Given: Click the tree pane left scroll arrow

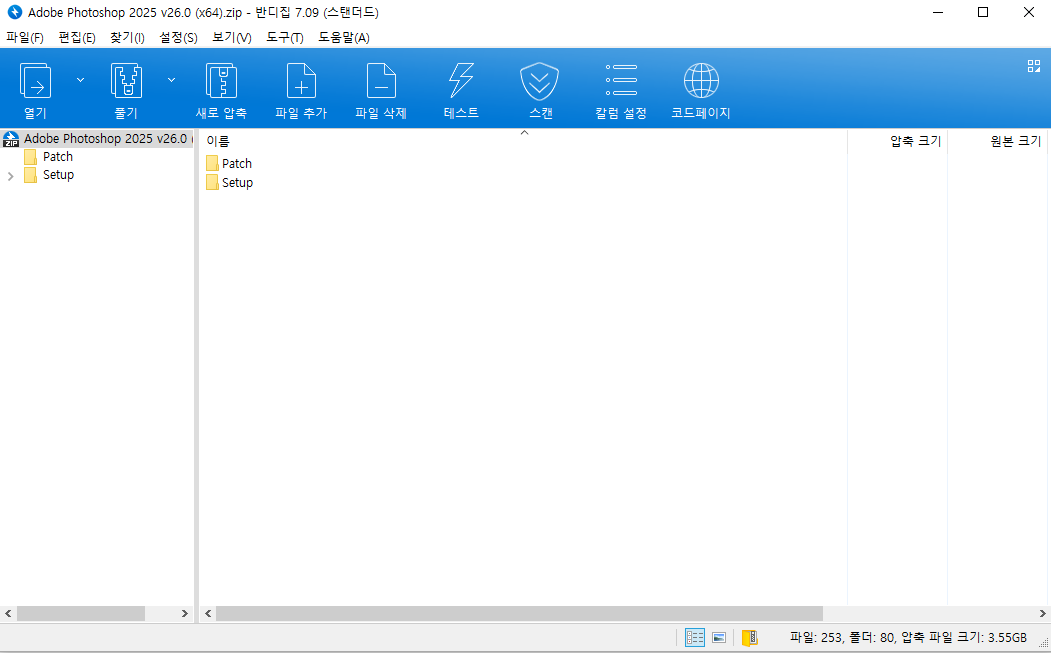Looking at the screenshot, I should pyautogui.click(x=8, y=613).
